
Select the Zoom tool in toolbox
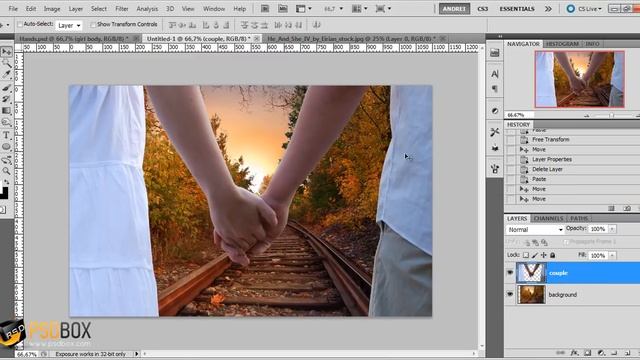6,171
